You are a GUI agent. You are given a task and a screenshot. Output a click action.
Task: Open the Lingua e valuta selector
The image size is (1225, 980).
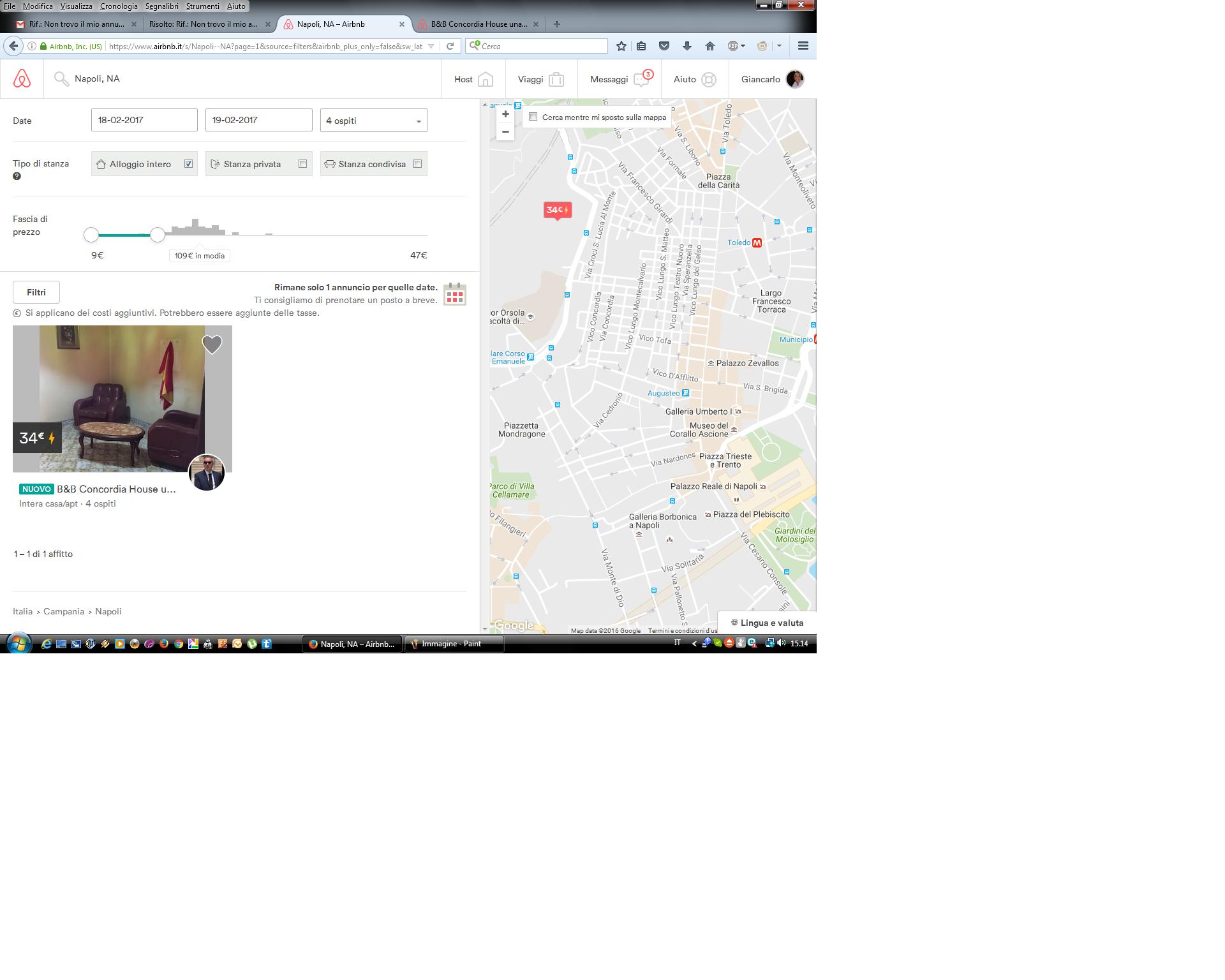point(767,623)
